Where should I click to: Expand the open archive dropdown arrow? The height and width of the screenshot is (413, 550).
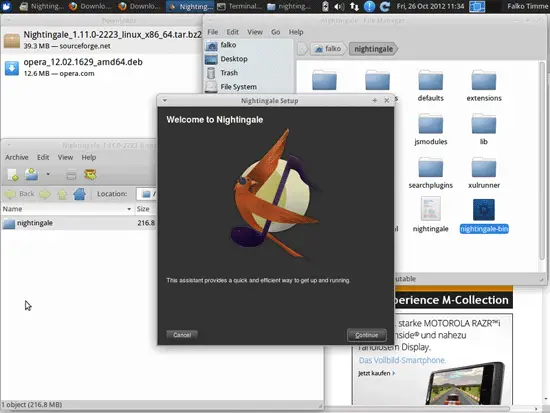(48, 174)
